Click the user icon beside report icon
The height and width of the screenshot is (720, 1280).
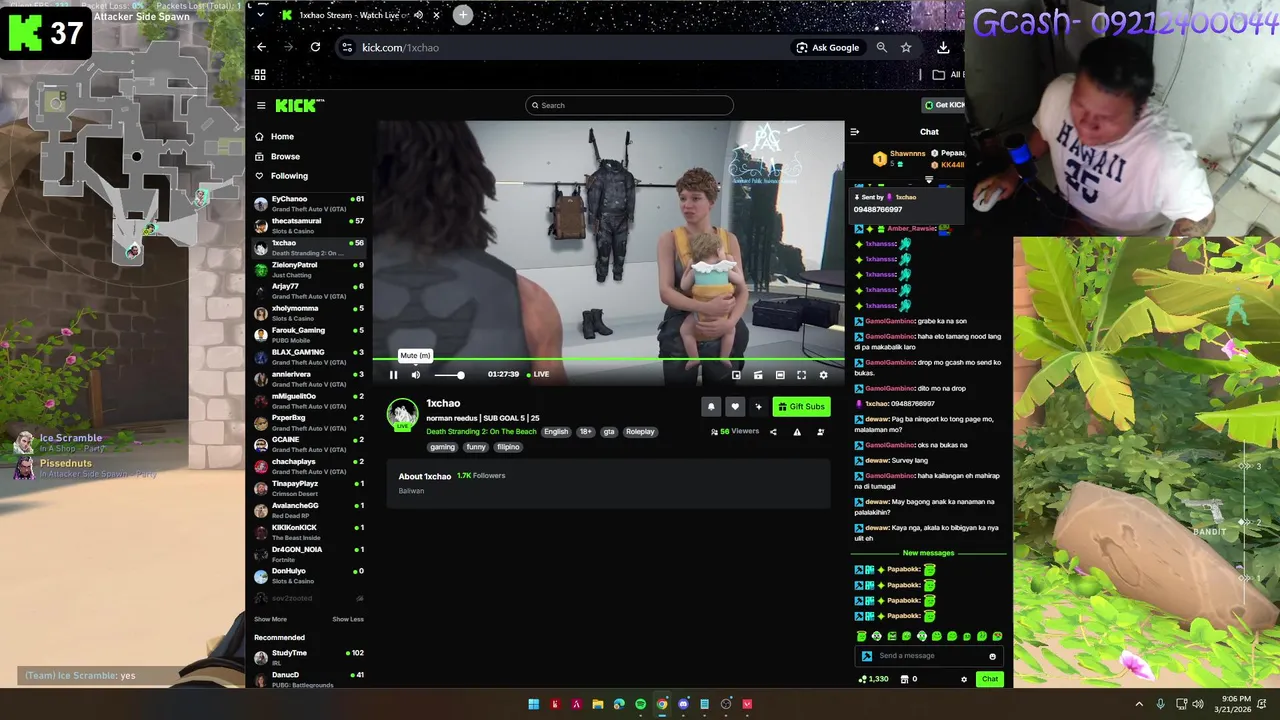click(821, 432)
